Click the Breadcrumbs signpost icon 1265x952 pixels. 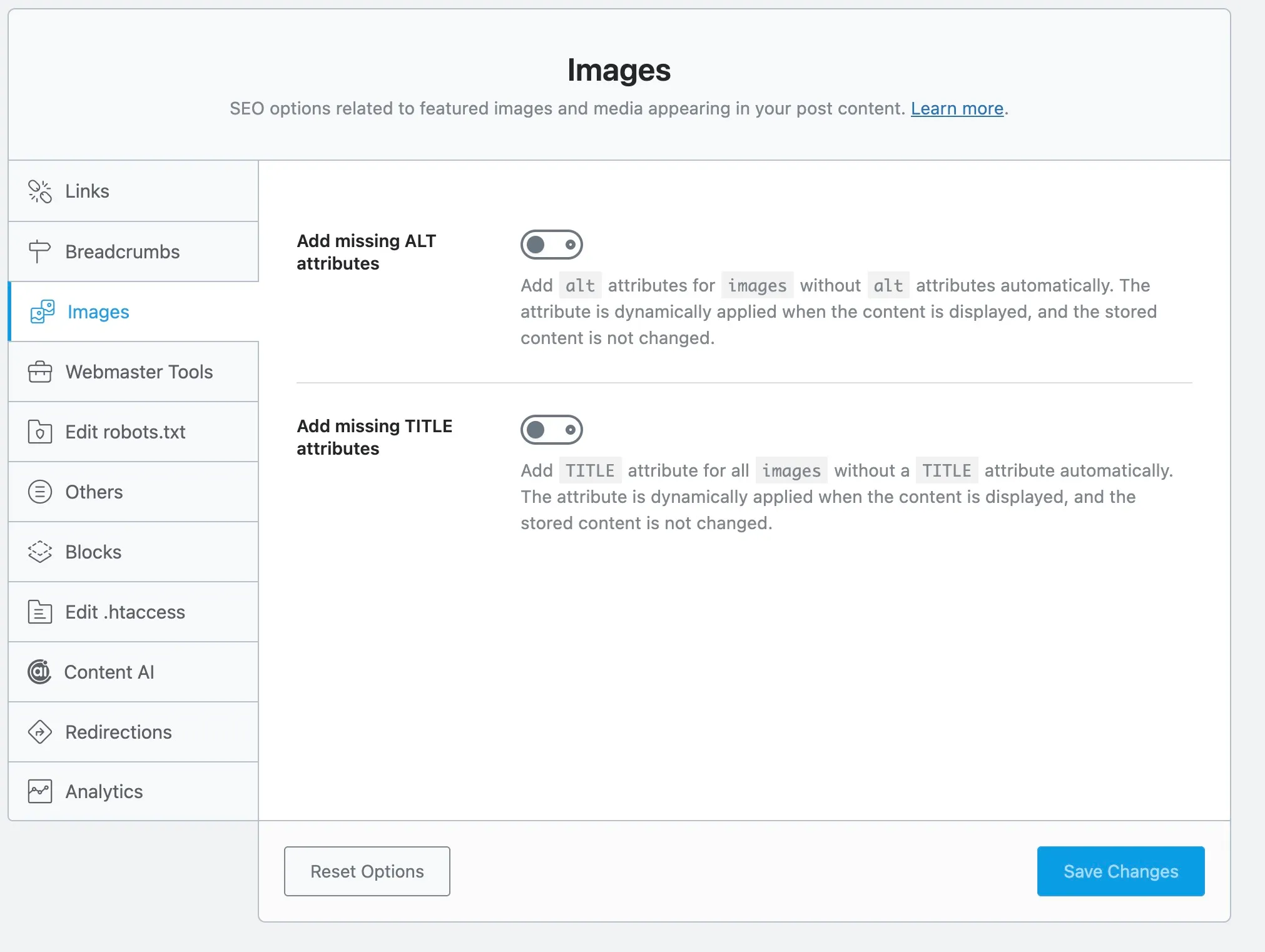point(39,251)
